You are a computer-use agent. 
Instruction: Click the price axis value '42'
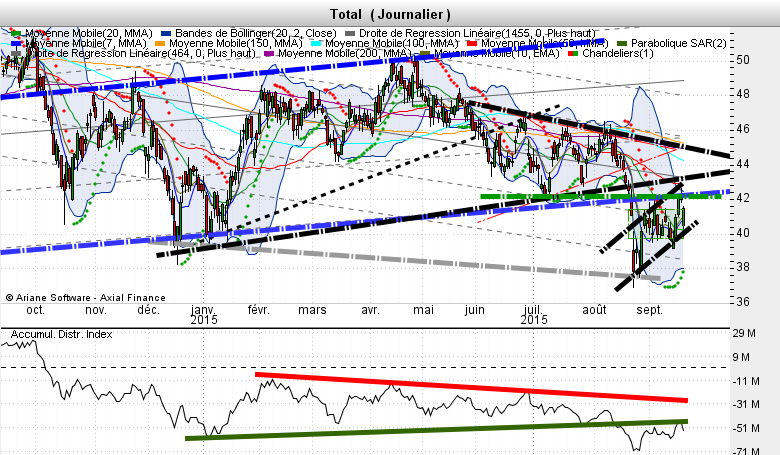pyautogui.click(x=743, y=198)
